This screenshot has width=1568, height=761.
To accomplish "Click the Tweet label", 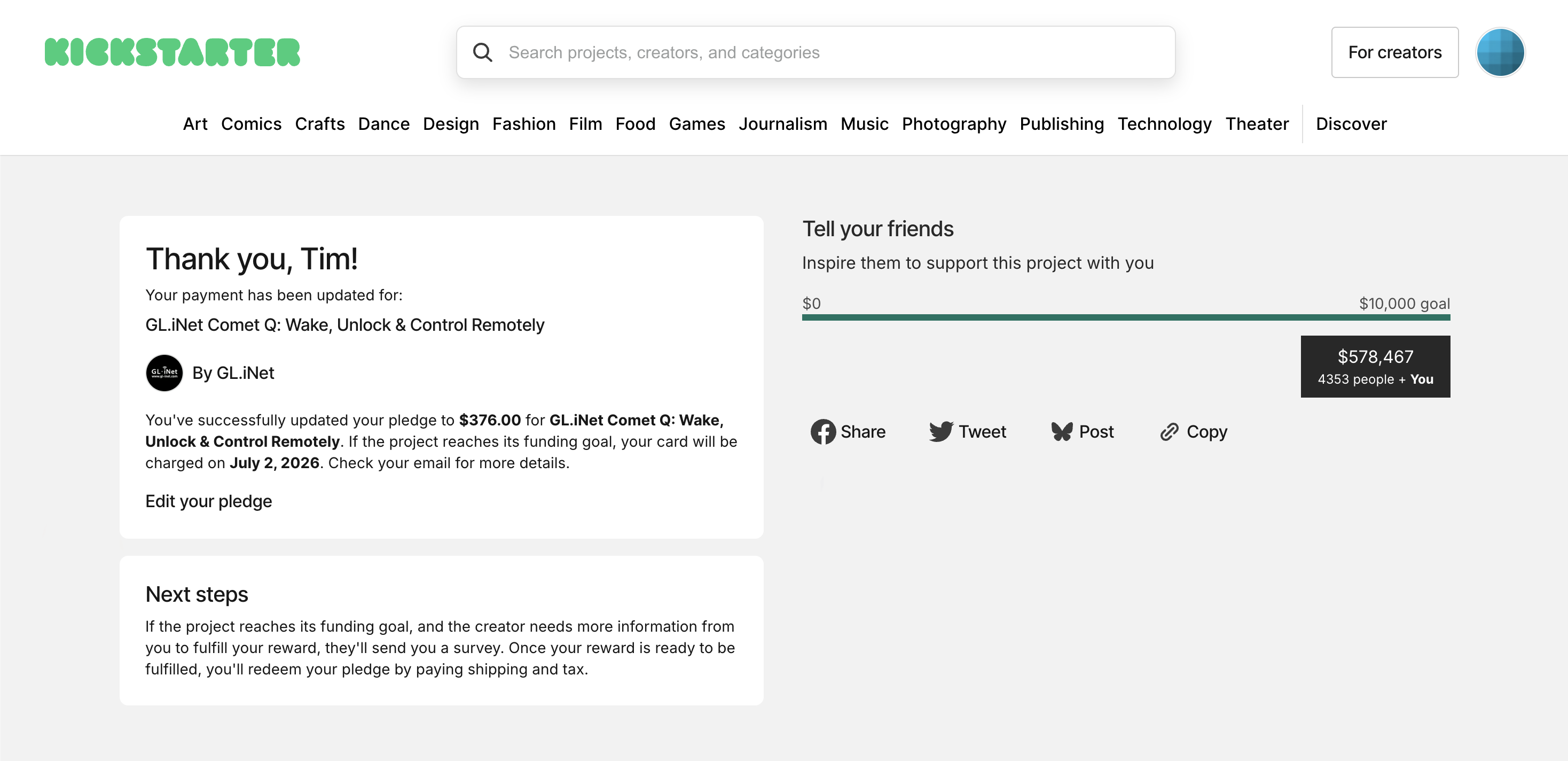I will point(983,432).
